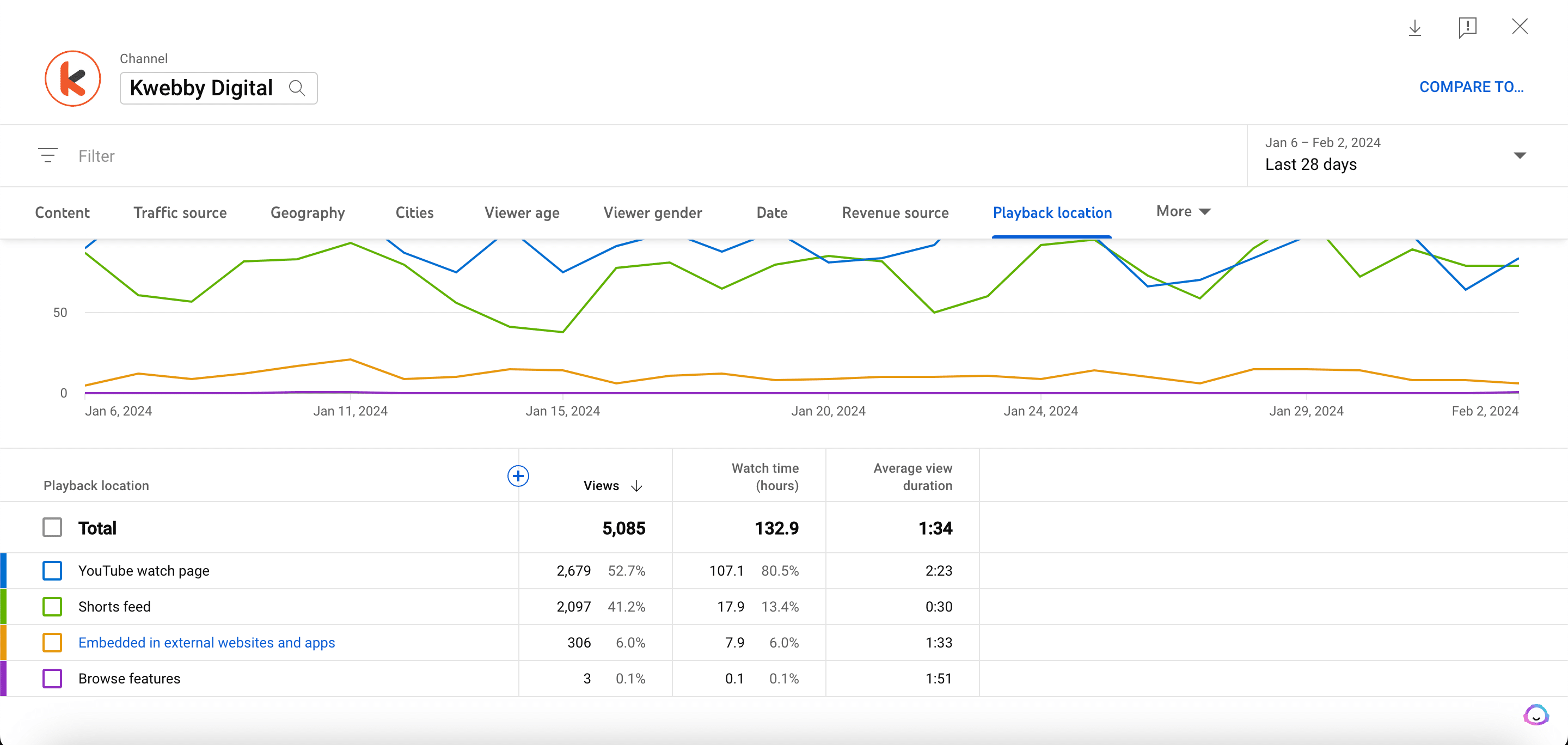Open the Last 28 days date range dropdown
This screenshot has width=1568, height=745.
pos(1407,156)
